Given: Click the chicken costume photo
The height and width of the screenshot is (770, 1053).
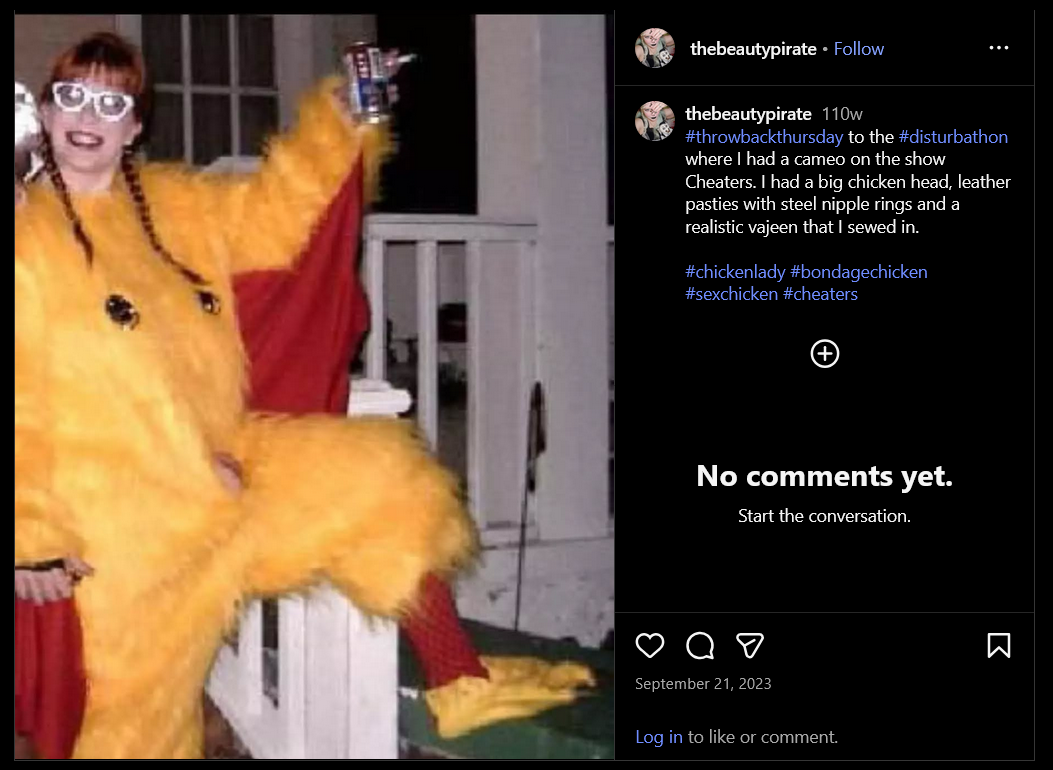Looking at the screenshot, I should [314, 387].
